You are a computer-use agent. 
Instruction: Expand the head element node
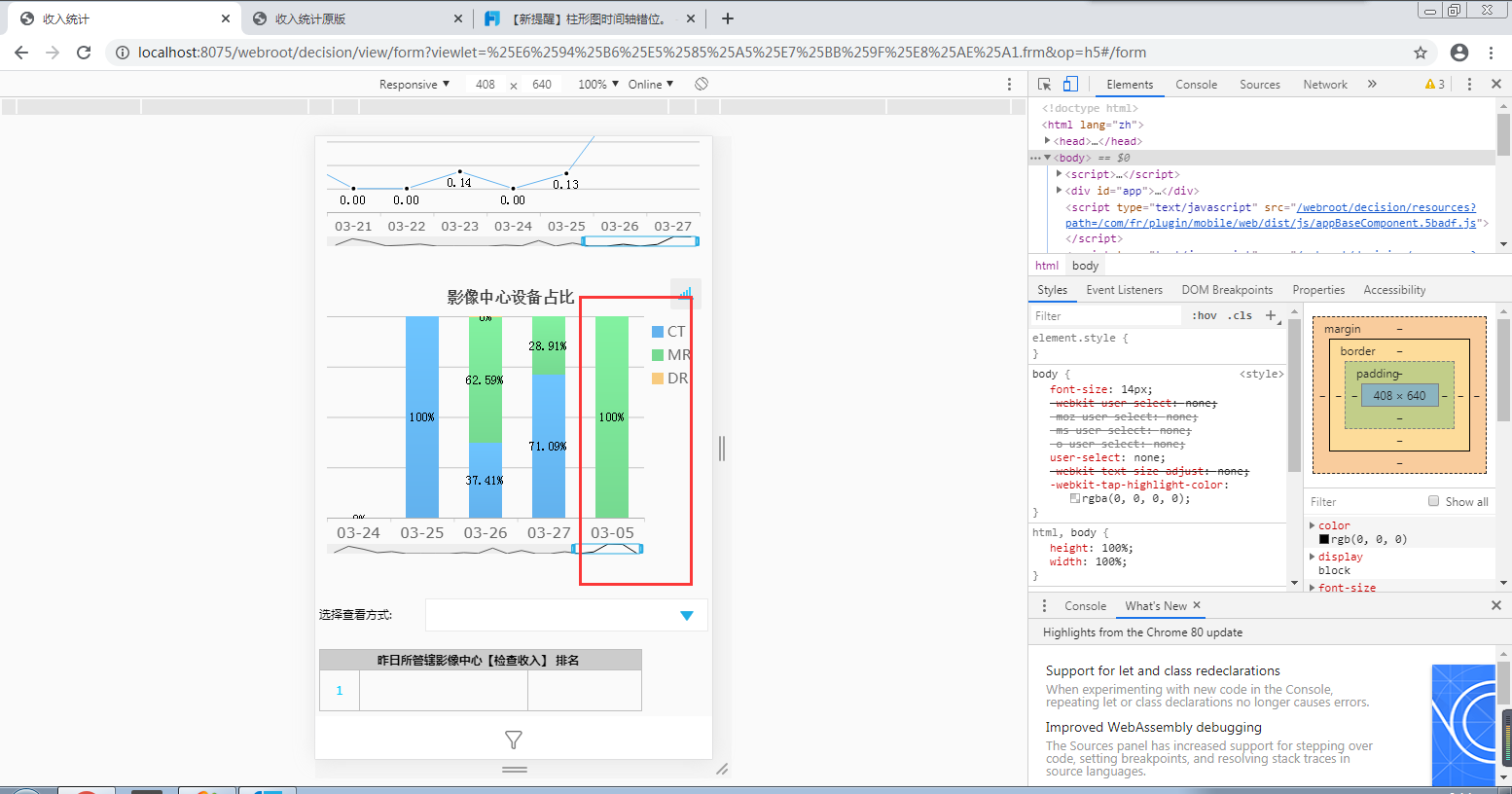click(1048, 141)
